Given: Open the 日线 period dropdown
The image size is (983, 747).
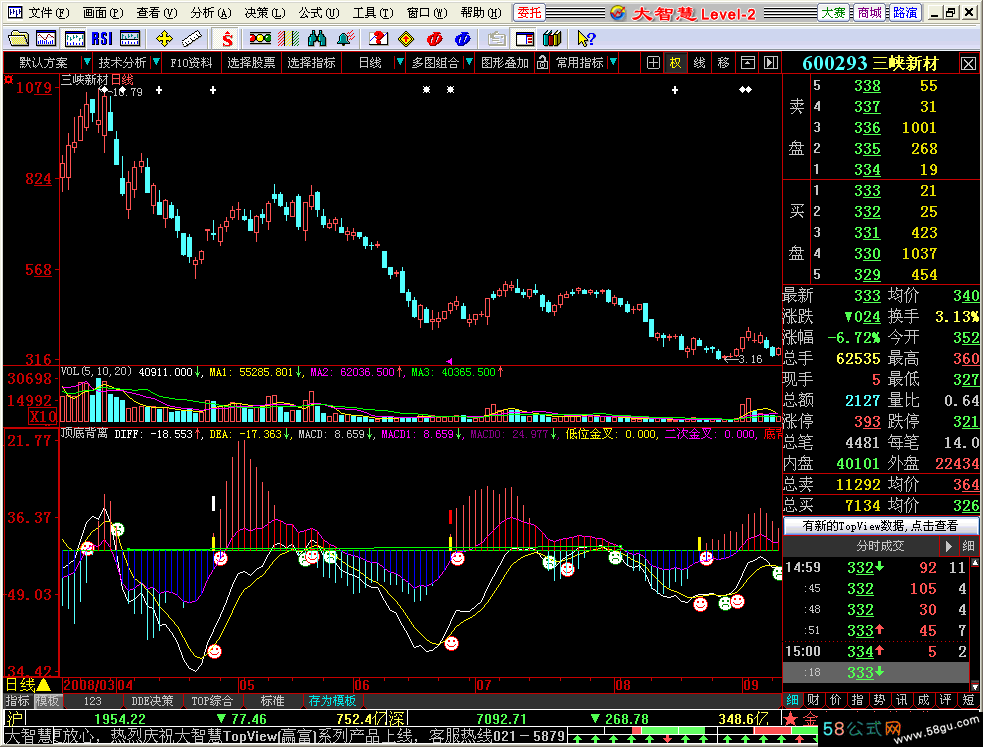Looking at the screenshot, I should (399, 62).
